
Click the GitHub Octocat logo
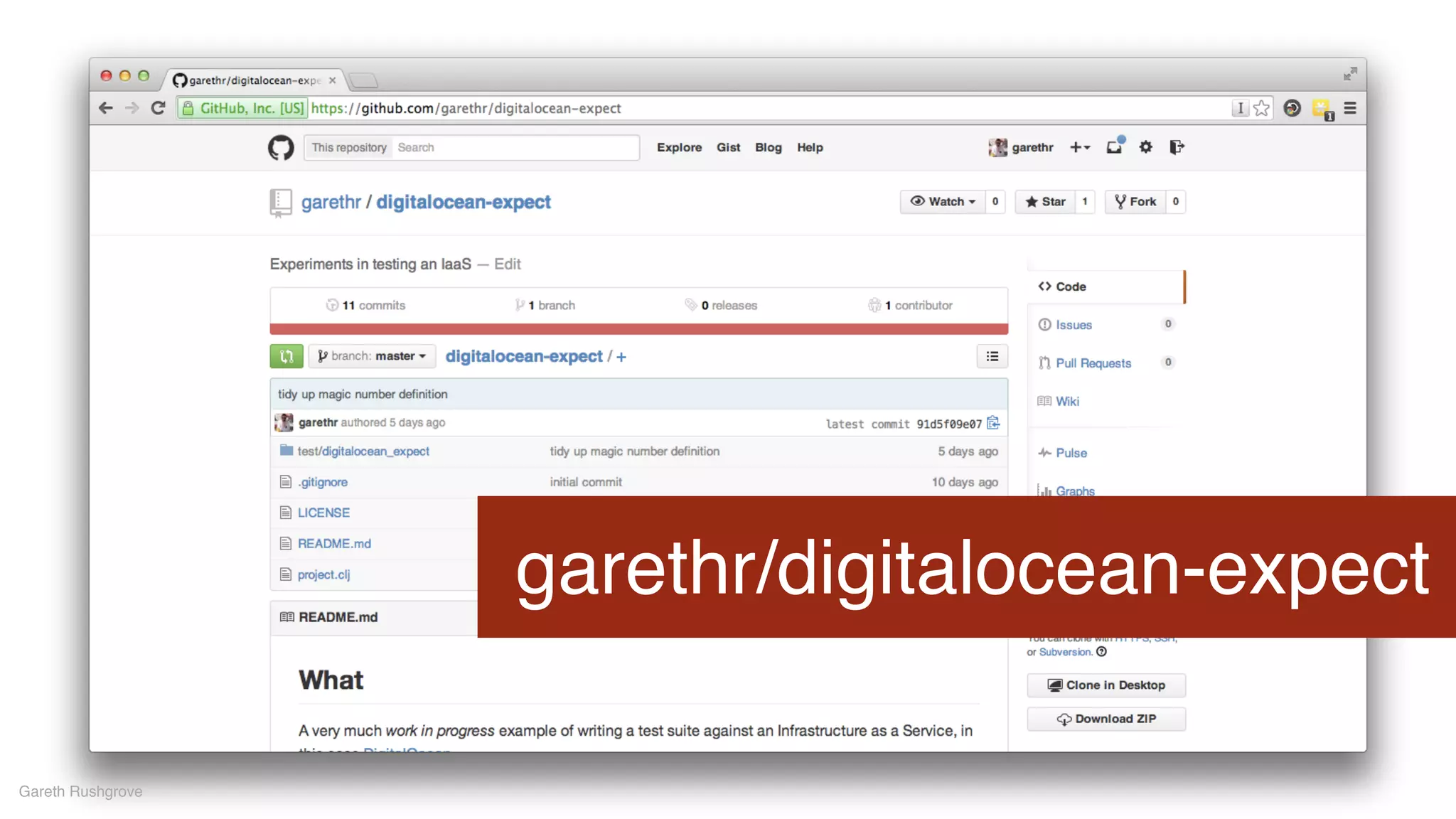pos(281,148)
